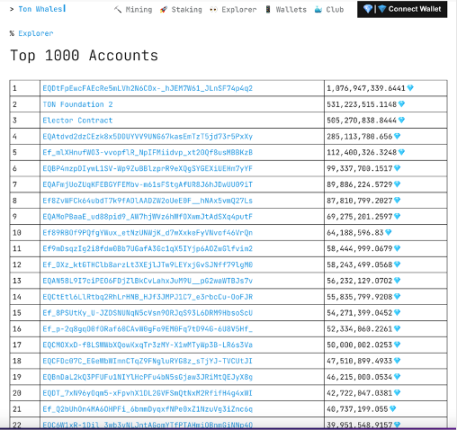Click the diamond icon after balance 52,334,868.2261
This screenshot has height=430, width=457.
(397, 328)
